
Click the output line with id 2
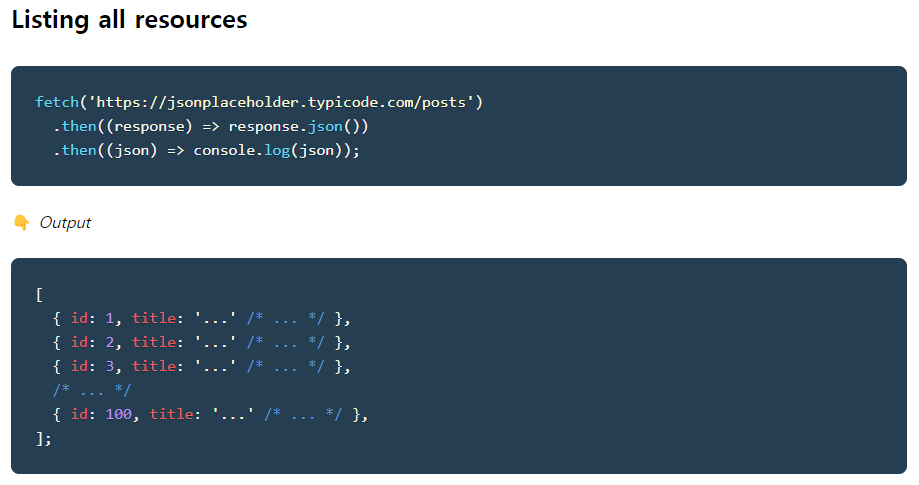pos(202,342)
